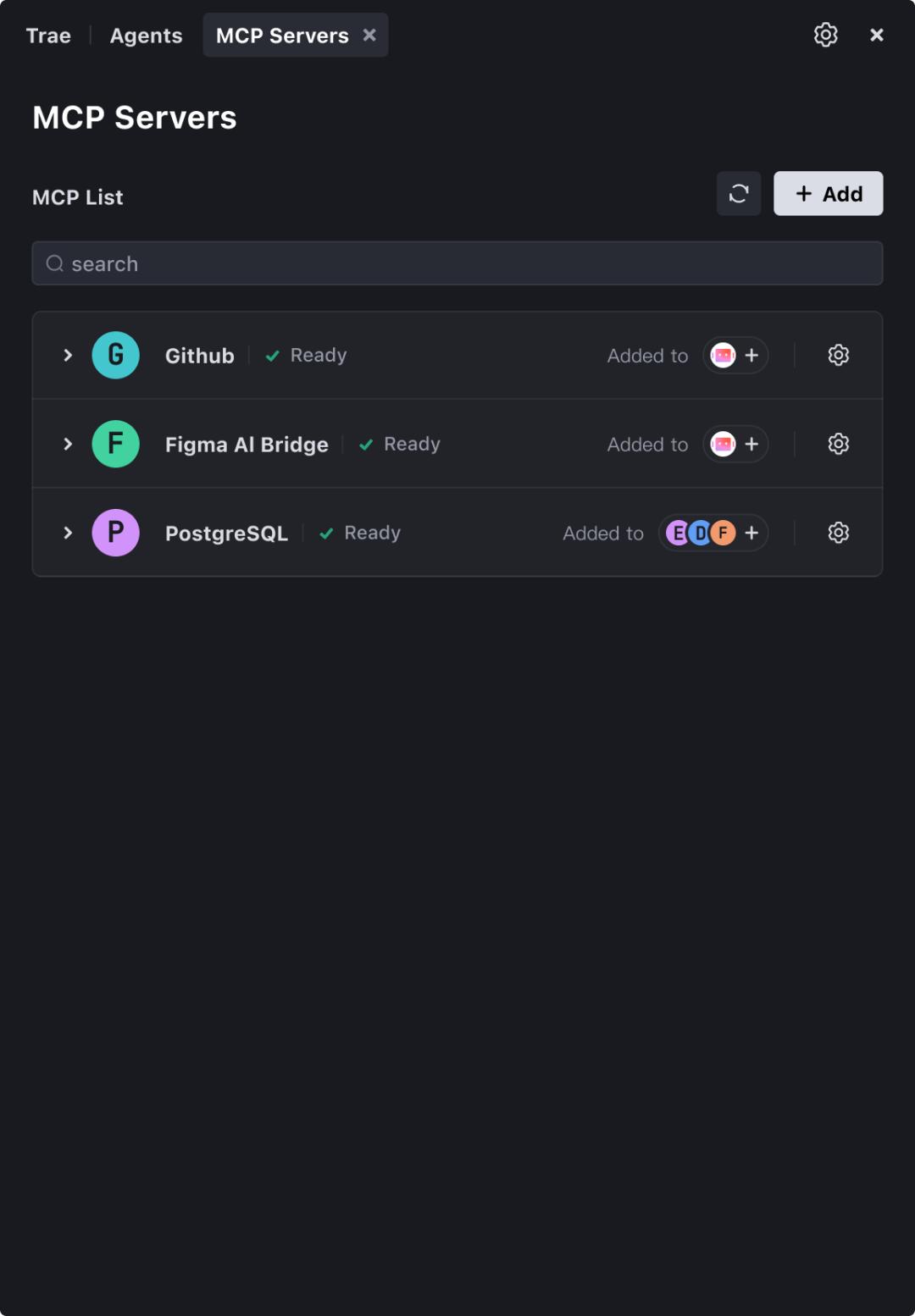Open settings gear for PostgreSQL server
Screen dimensions: 915x1316
point(838,533)
